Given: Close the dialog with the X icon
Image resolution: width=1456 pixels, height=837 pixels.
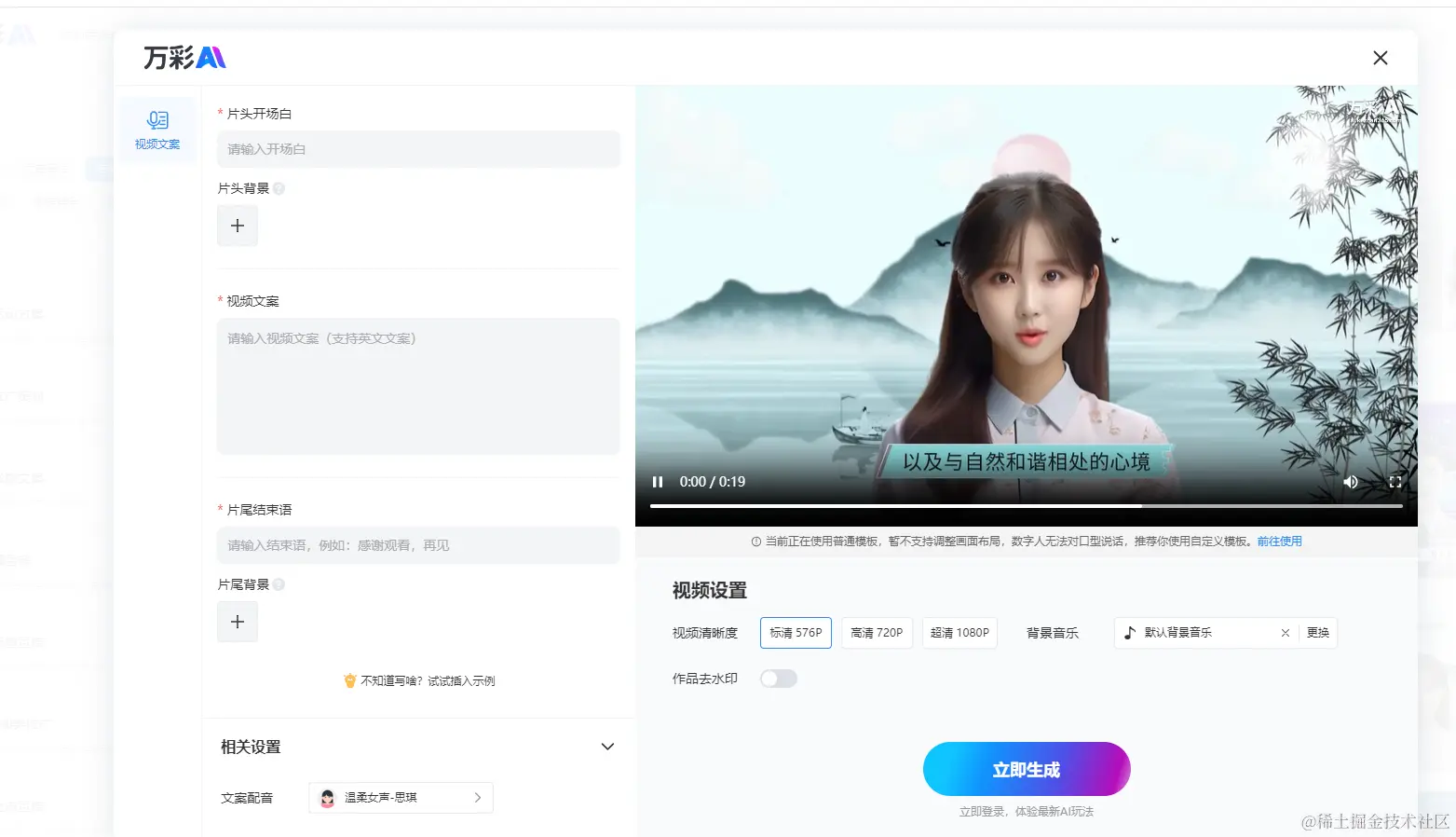Looking at the screenshot, I should point(1380,58).
